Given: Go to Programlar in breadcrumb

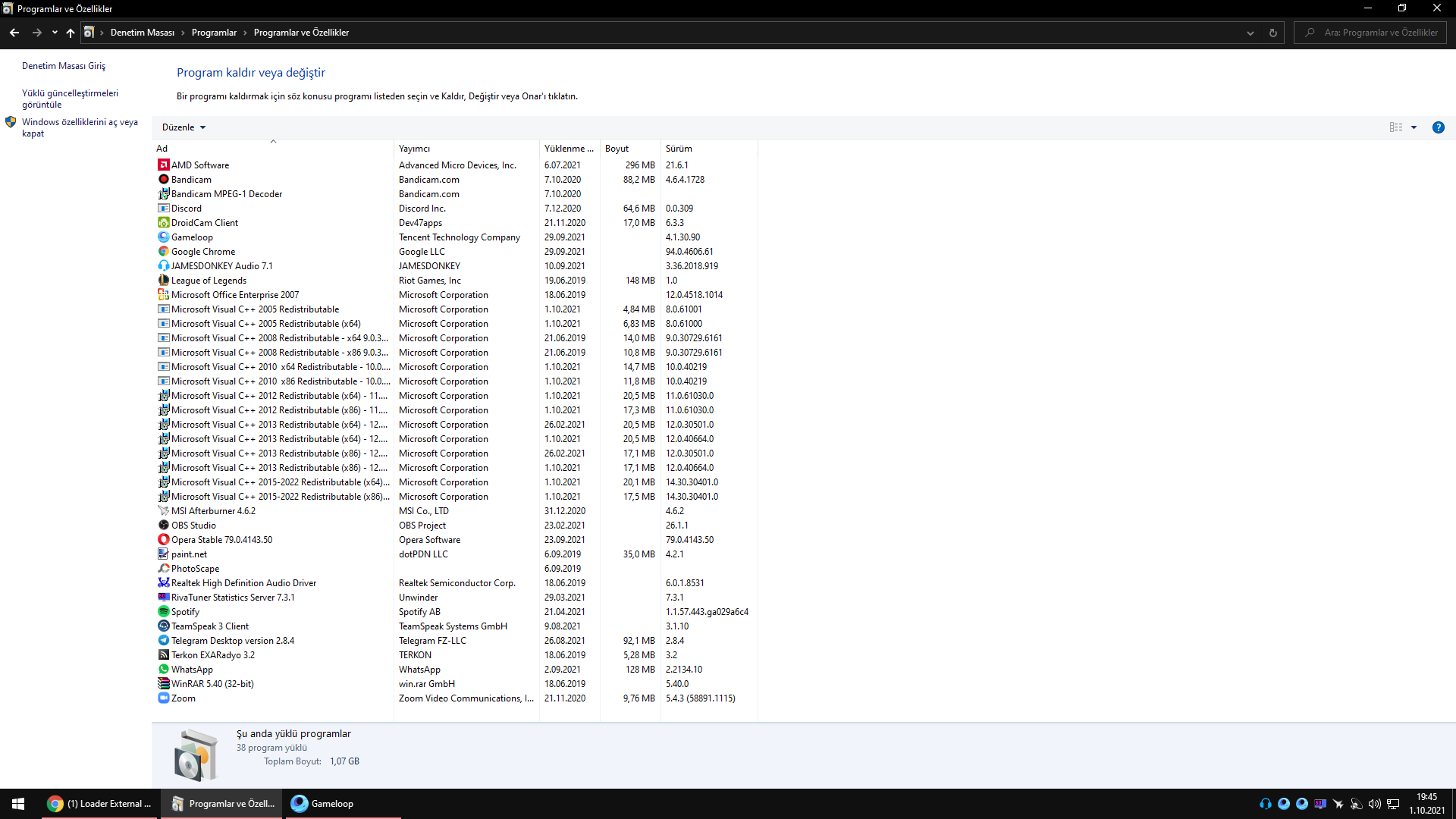Looking at the screenshot, I should tap(214, 33).
